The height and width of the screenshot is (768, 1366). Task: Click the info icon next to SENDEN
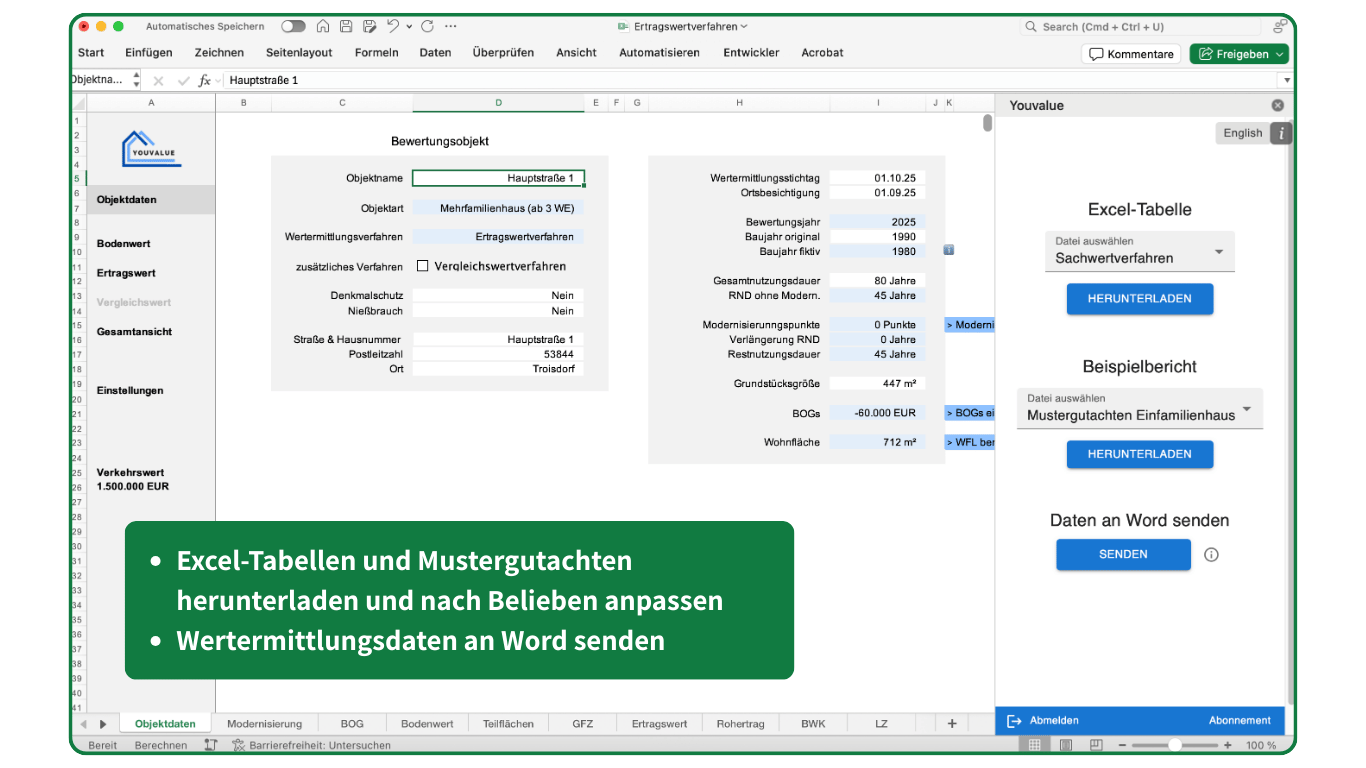(1211, 553)
